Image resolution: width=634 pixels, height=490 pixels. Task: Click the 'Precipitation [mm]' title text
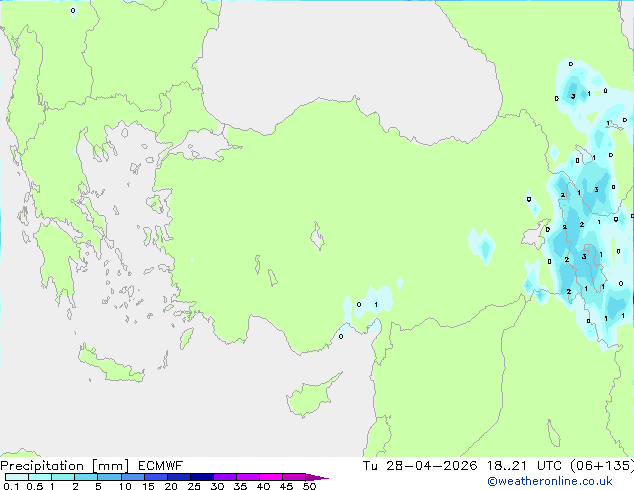[x=65, y=466]
